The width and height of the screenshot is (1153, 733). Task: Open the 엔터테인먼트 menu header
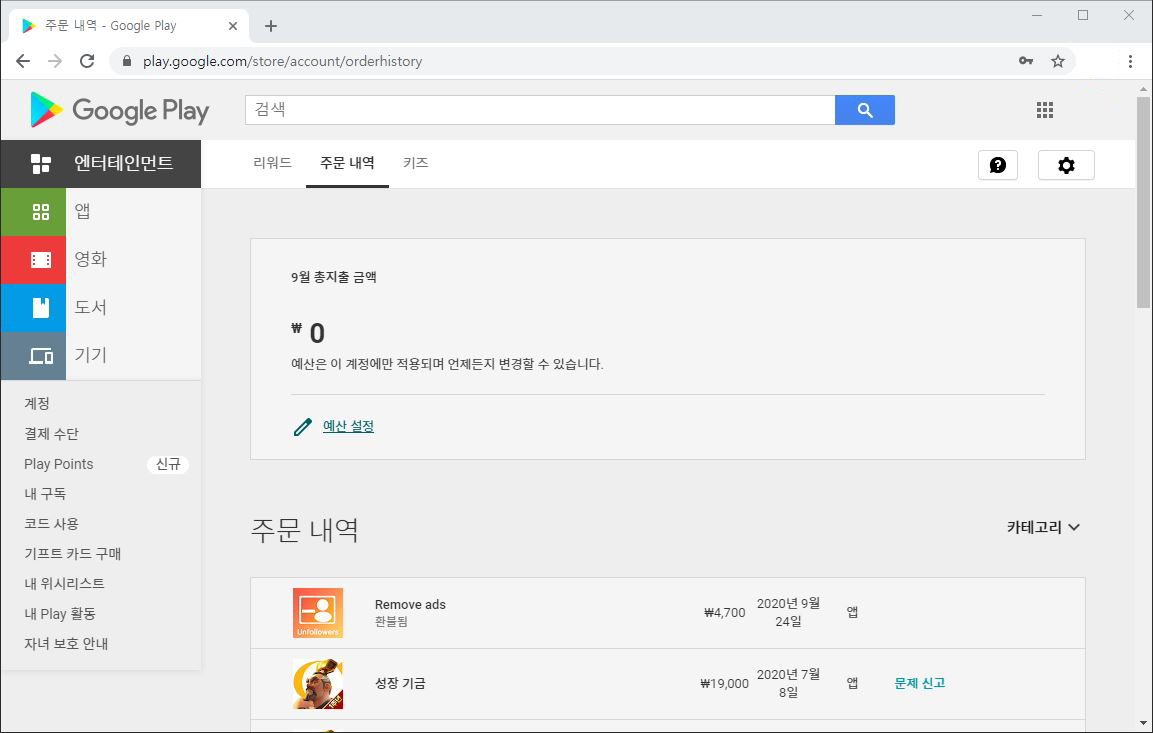point(101,164)
